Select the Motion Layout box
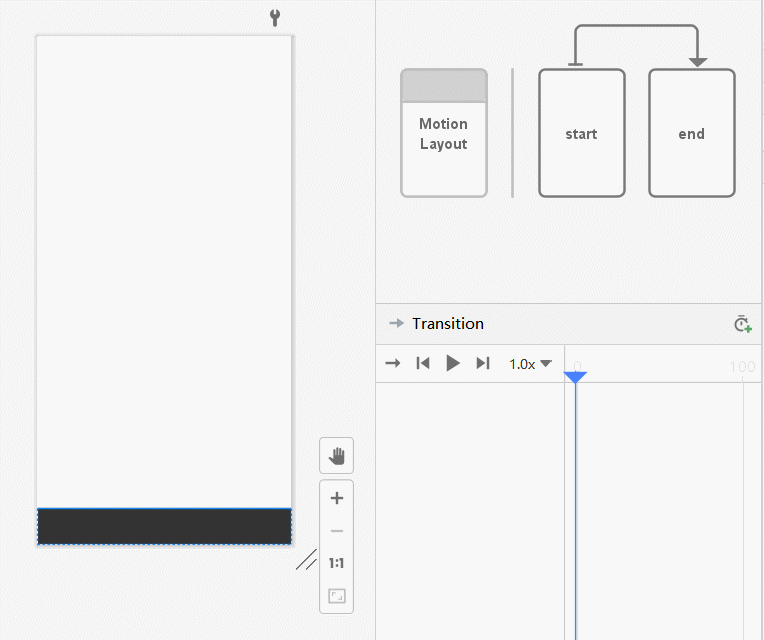 [x=443, y=133]
